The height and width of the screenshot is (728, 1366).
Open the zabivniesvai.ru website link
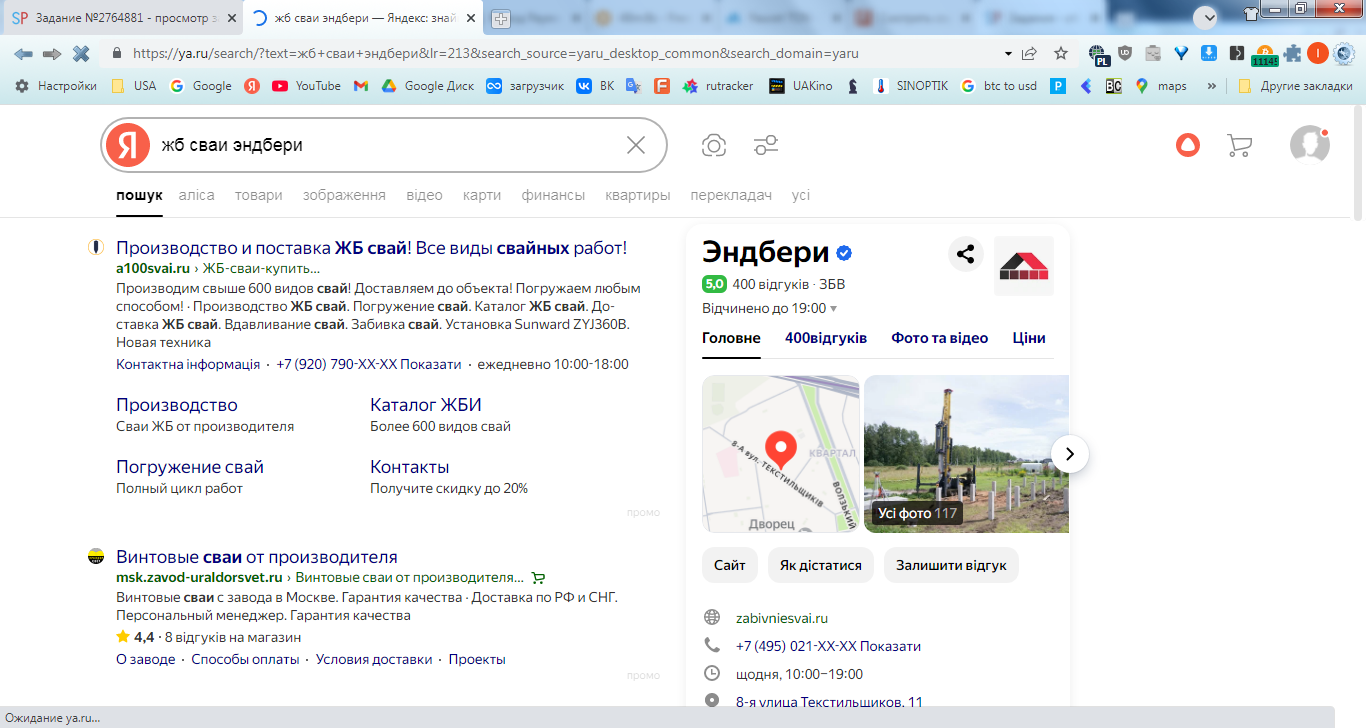(782, 618)
